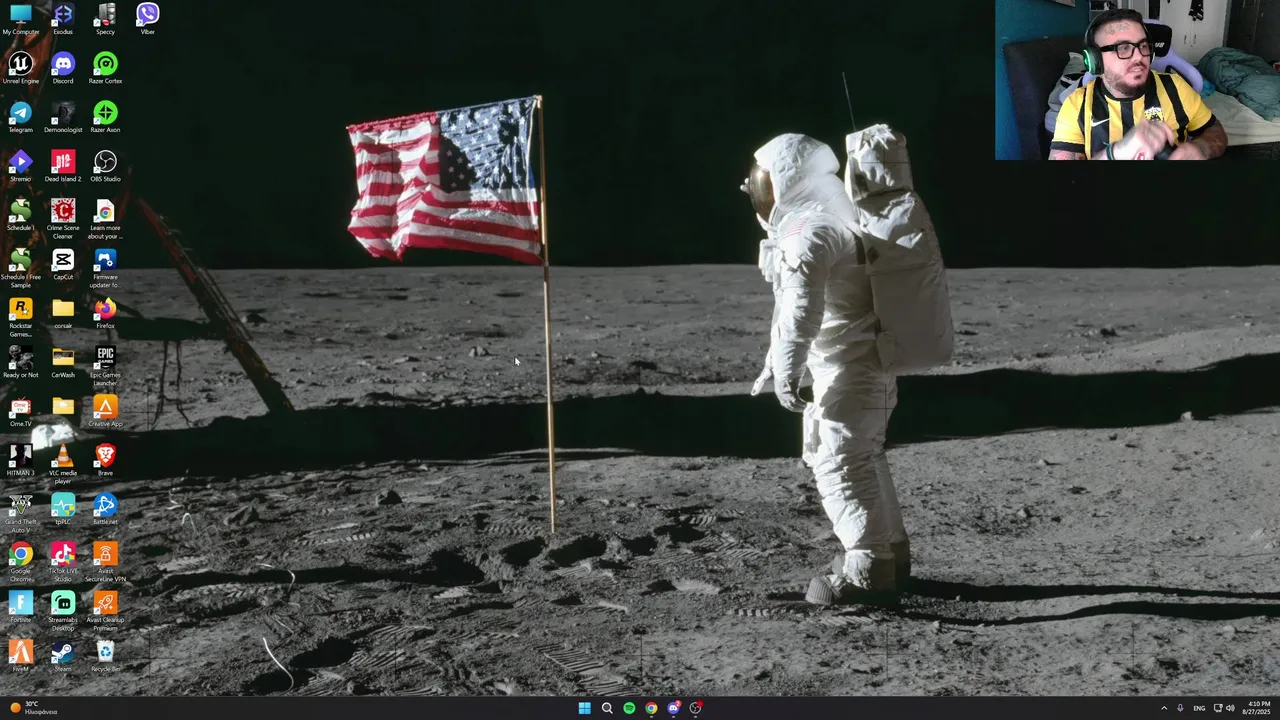The width and height of the screenshot is (1280, 720).
Task: Select the Grand Theft Auto V icon
Action: click(x=20, y=513)
